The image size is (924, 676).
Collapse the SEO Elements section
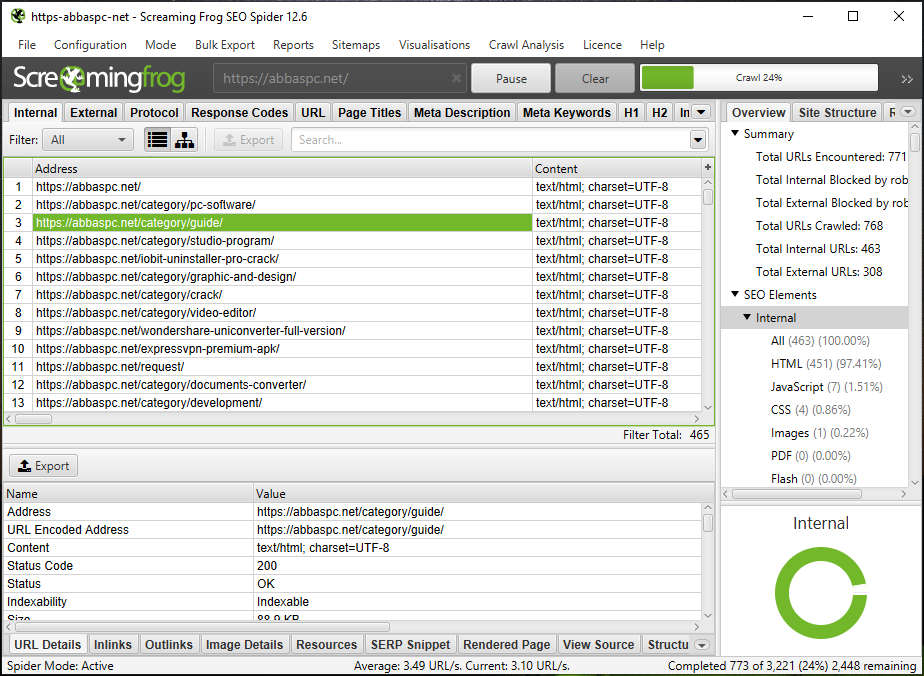[x=735, y=294]
